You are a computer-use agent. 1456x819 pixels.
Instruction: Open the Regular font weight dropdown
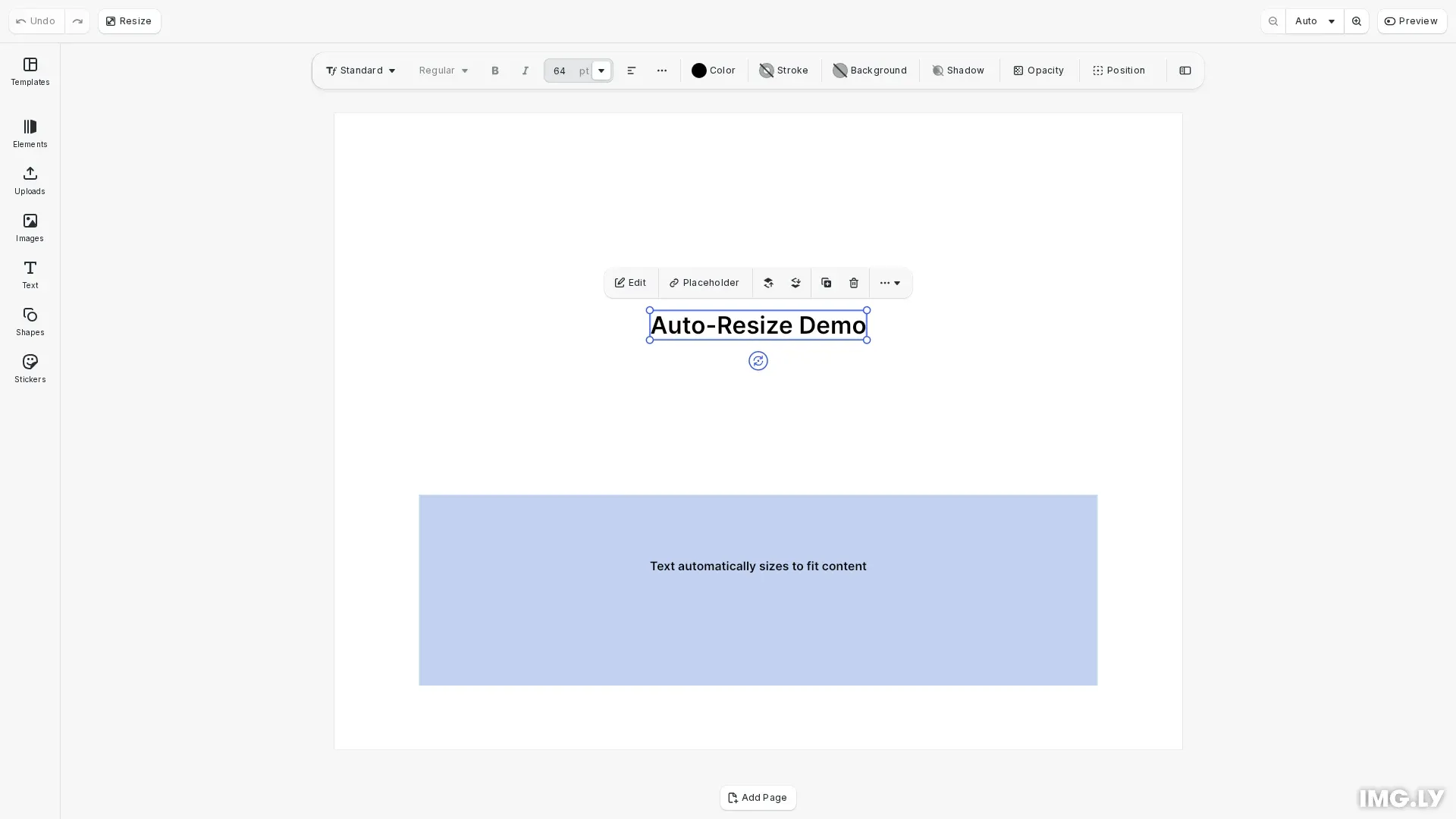coord(442,71)
